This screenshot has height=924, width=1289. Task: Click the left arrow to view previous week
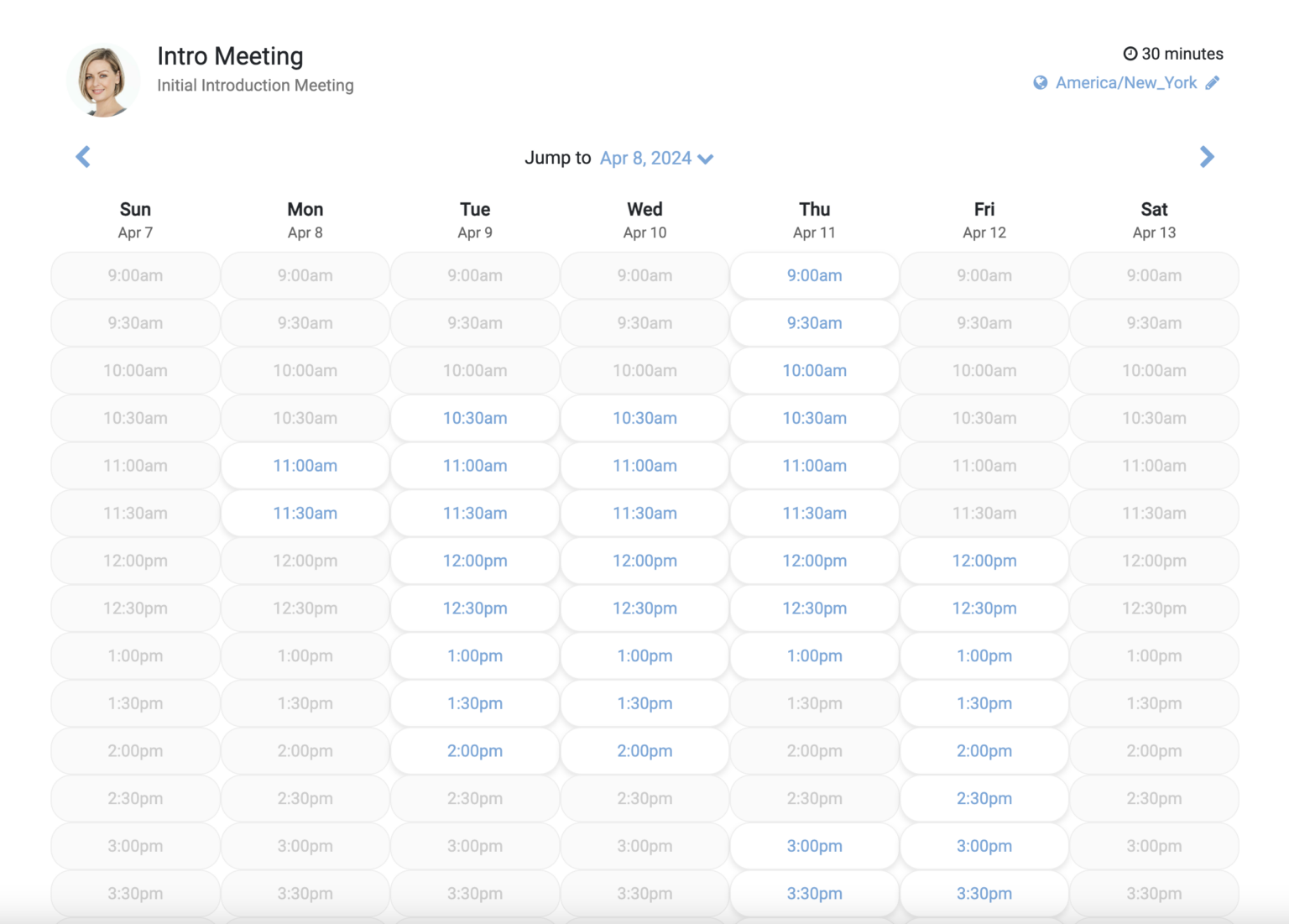[x=83, y=157]
